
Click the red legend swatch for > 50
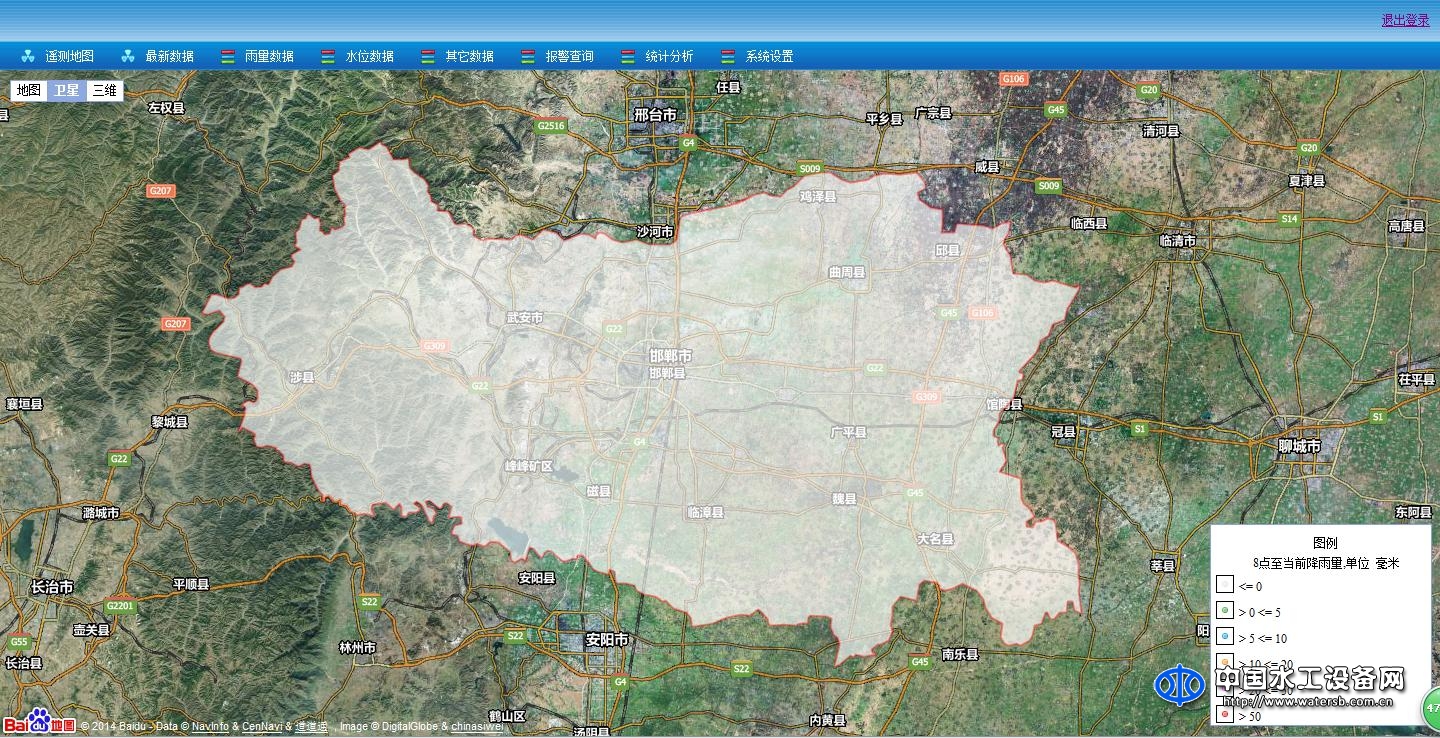1224,715
